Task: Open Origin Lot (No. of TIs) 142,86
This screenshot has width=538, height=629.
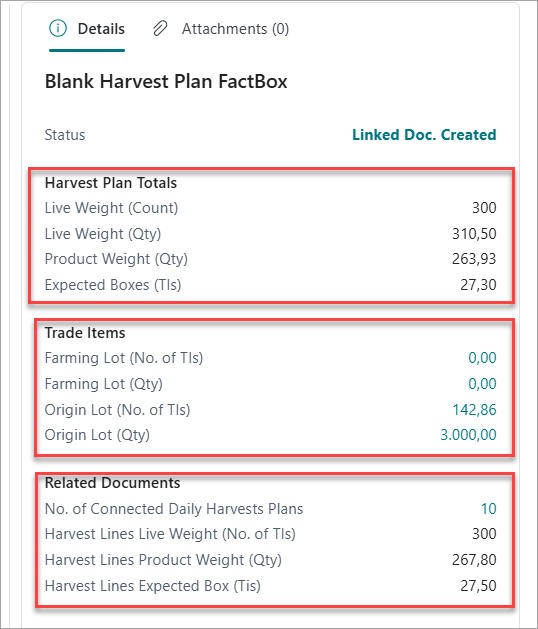Action: (474, 410)
